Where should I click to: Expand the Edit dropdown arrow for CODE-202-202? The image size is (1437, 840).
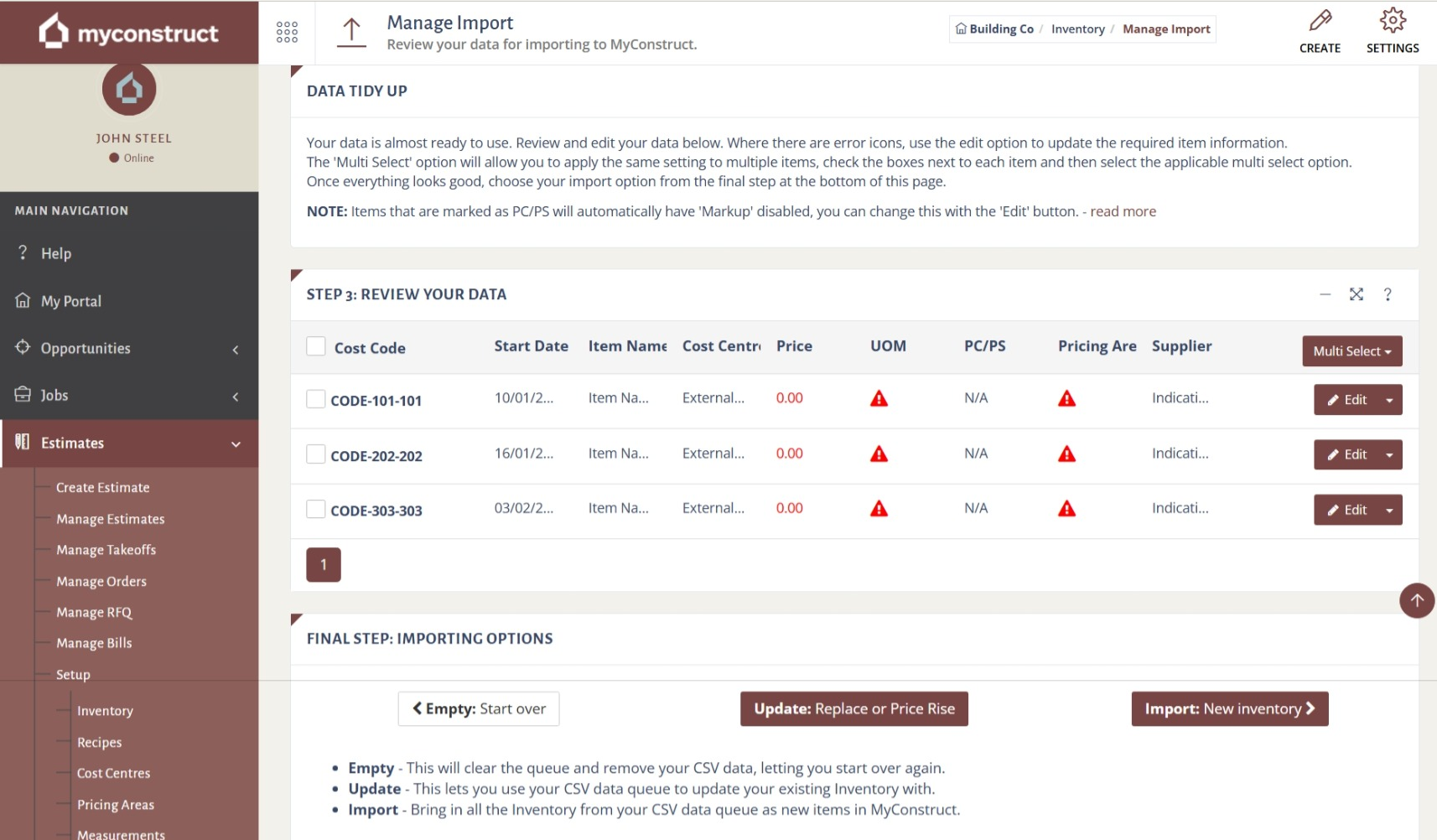(1389, 455)
